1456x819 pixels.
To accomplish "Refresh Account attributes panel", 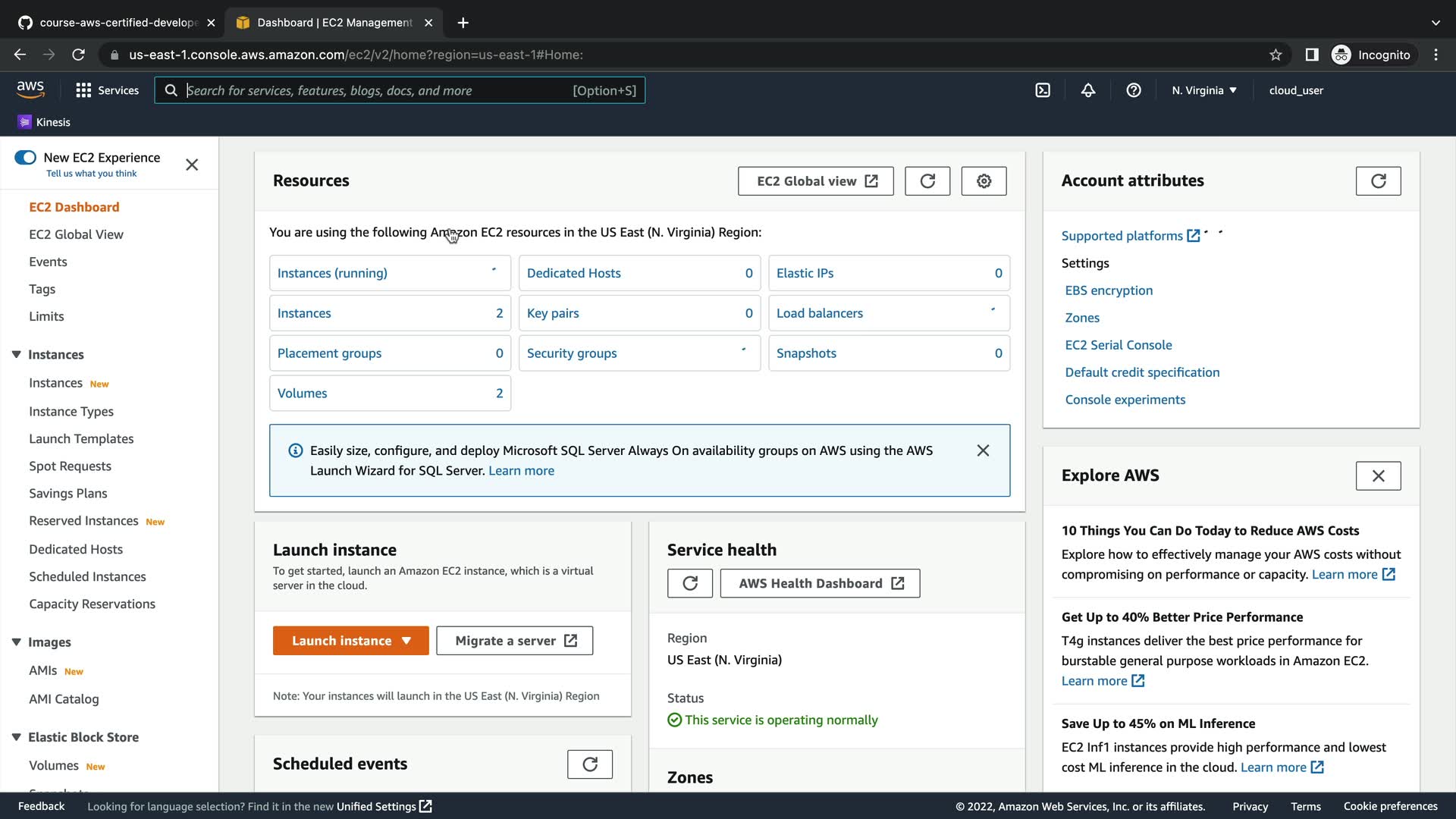I will [x=1378, y=181].
